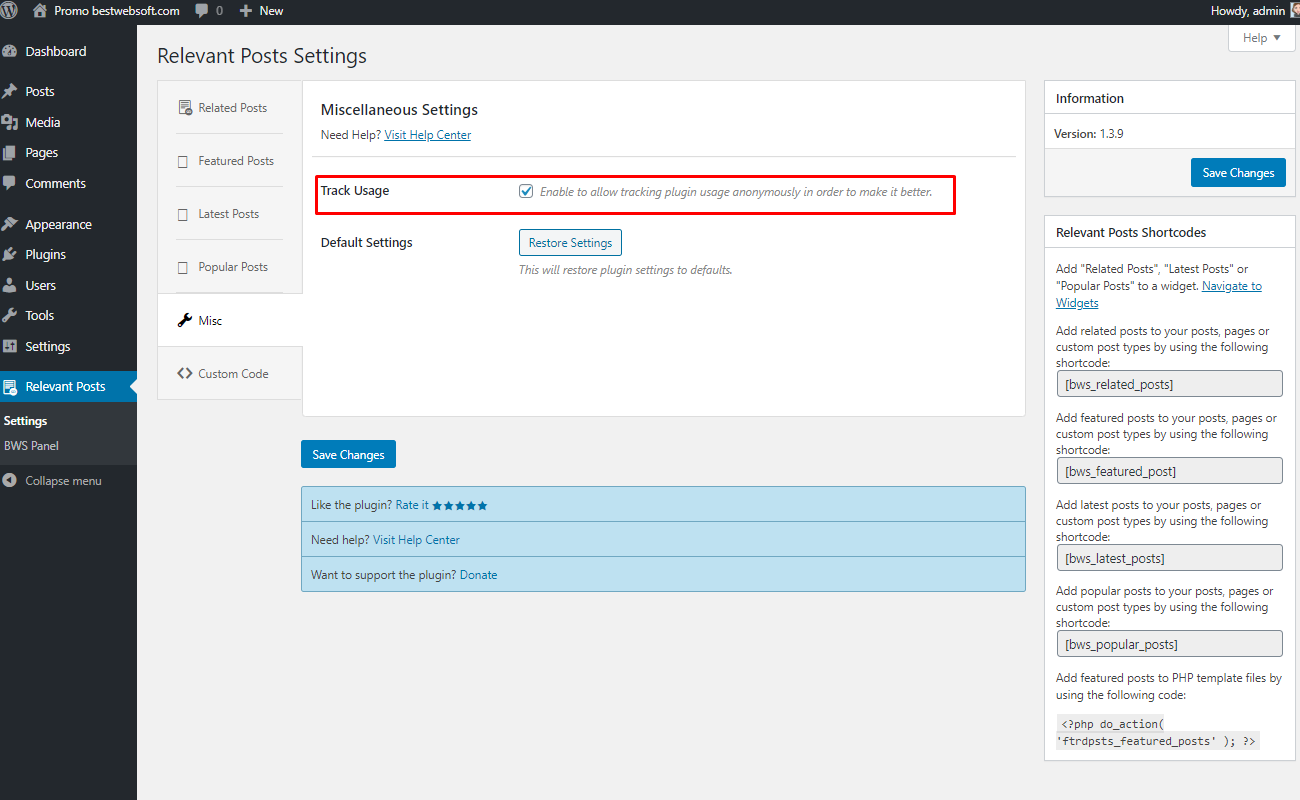The image size is (1300, 800).
Task: Click the Posts pushpin icon
Action: pyautogui.click(x=10, y=91)
